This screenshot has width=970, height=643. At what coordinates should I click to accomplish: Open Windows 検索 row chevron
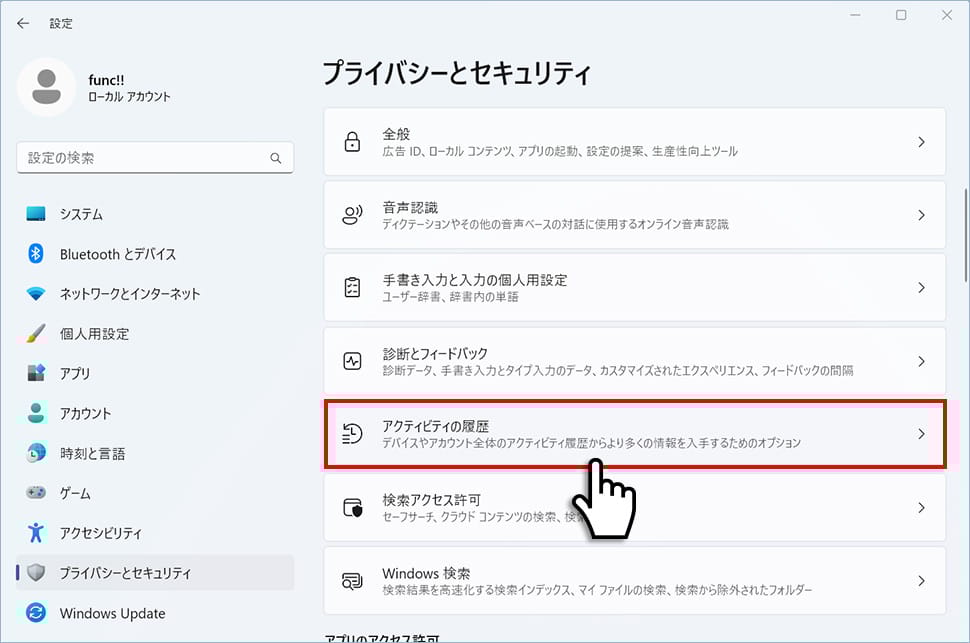(922, 580)
